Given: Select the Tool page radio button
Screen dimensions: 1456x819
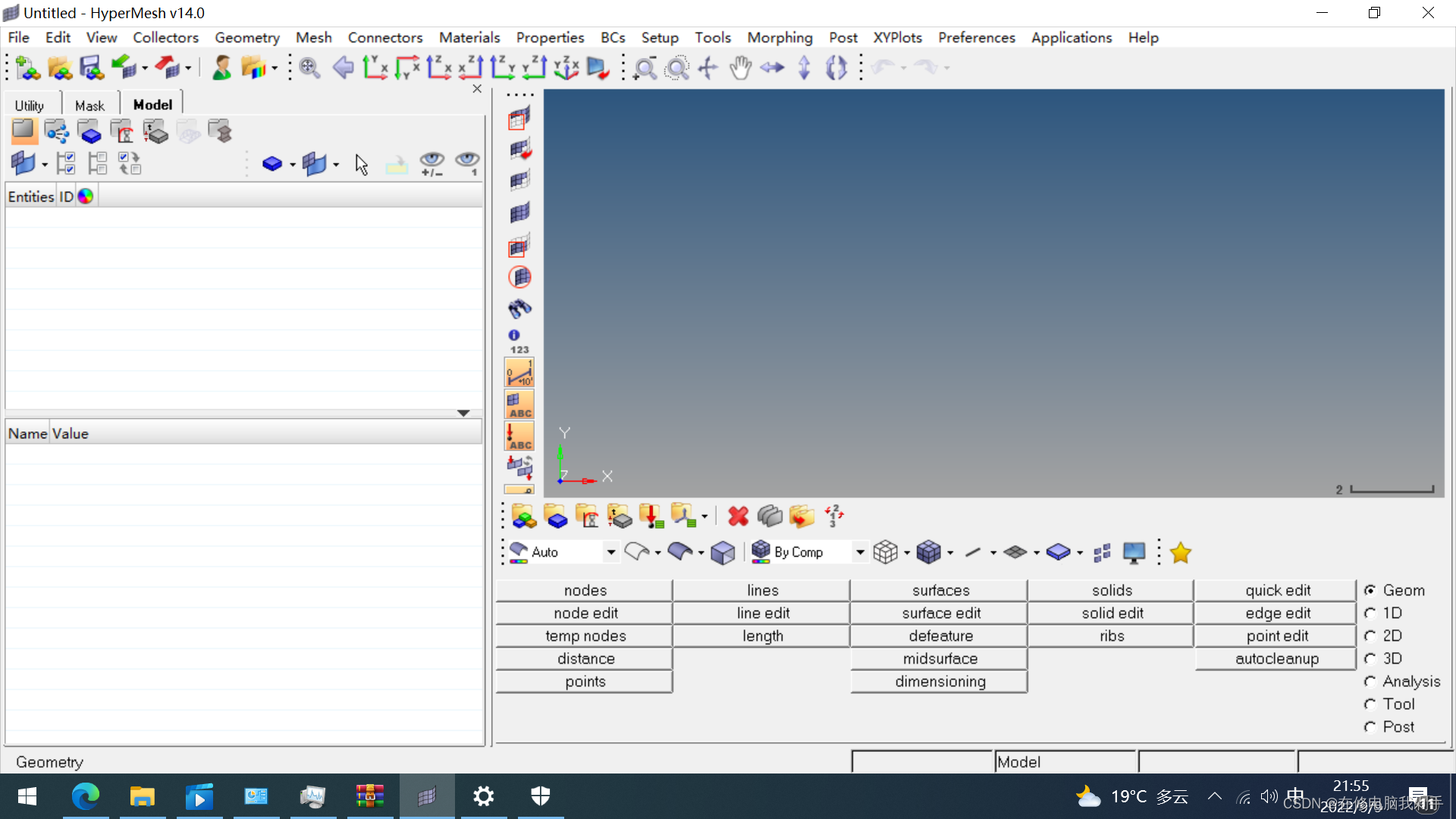Looking at the screenshot, I should (x=1370, y=704).
